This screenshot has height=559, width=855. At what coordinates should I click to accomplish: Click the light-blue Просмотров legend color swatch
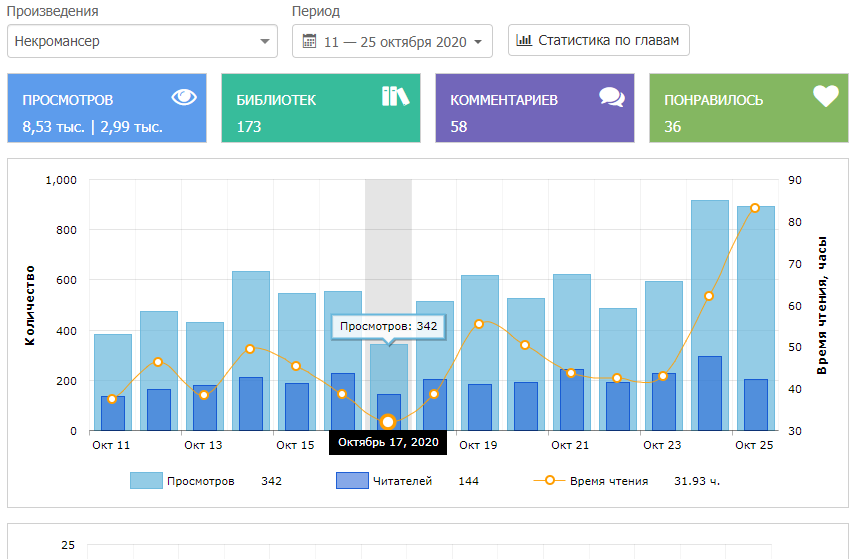[x=145, y=481]
